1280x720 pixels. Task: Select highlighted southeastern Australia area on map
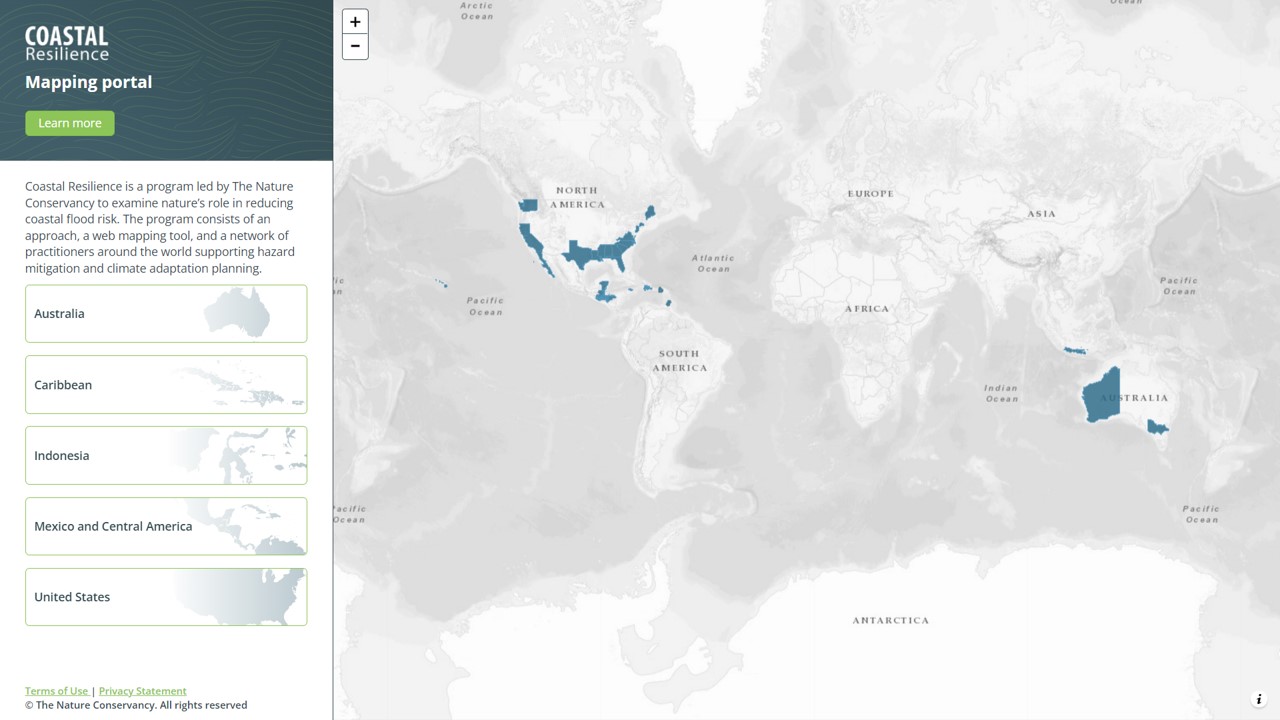(1158, 427)
